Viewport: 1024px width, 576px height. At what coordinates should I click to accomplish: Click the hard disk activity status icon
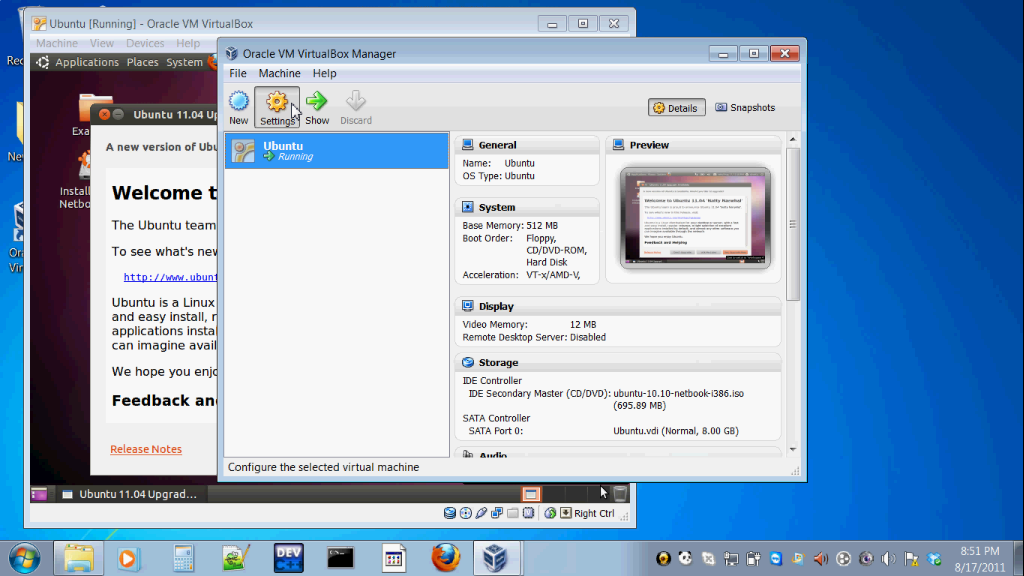(x=450, y=513)
